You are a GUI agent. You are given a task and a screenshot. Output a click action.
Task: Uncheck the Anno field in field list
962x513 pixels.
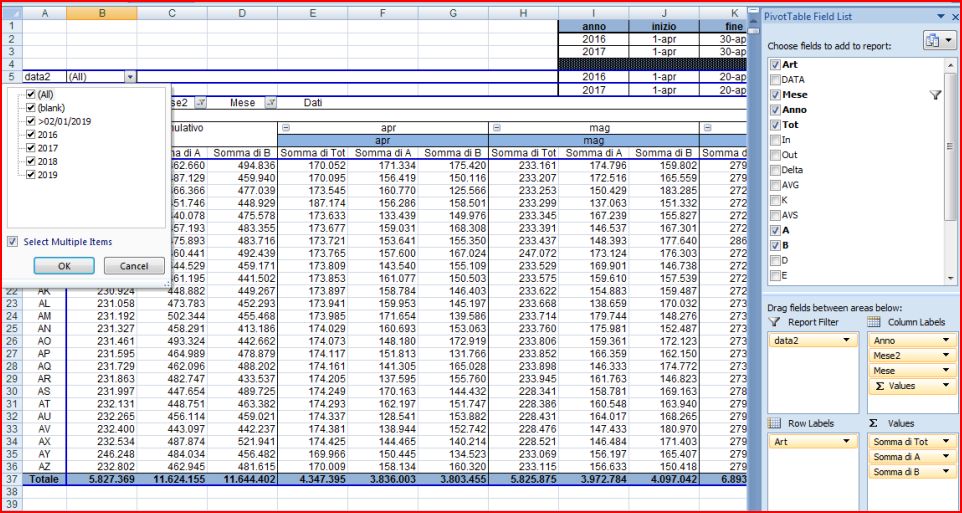click(x=775, y=110)
